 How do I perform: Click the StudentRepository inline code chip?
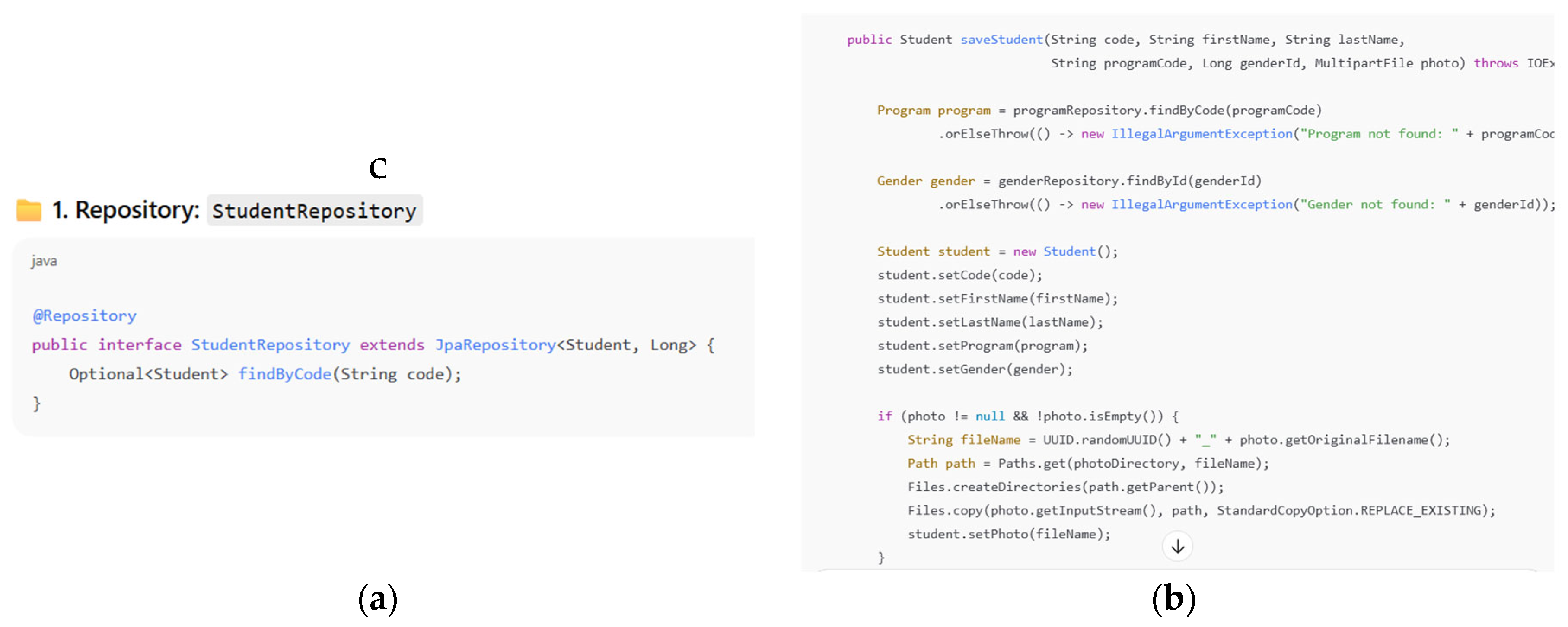(314, 210)
